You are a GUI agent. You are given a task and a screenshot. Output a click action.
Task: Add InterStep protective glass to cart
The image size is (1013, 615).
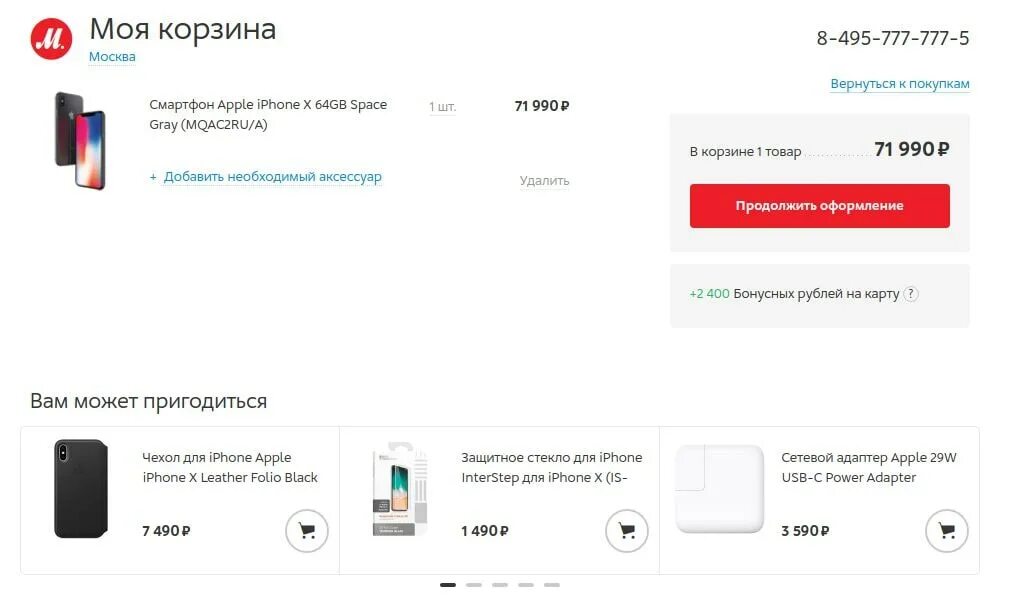coord(627,531)
